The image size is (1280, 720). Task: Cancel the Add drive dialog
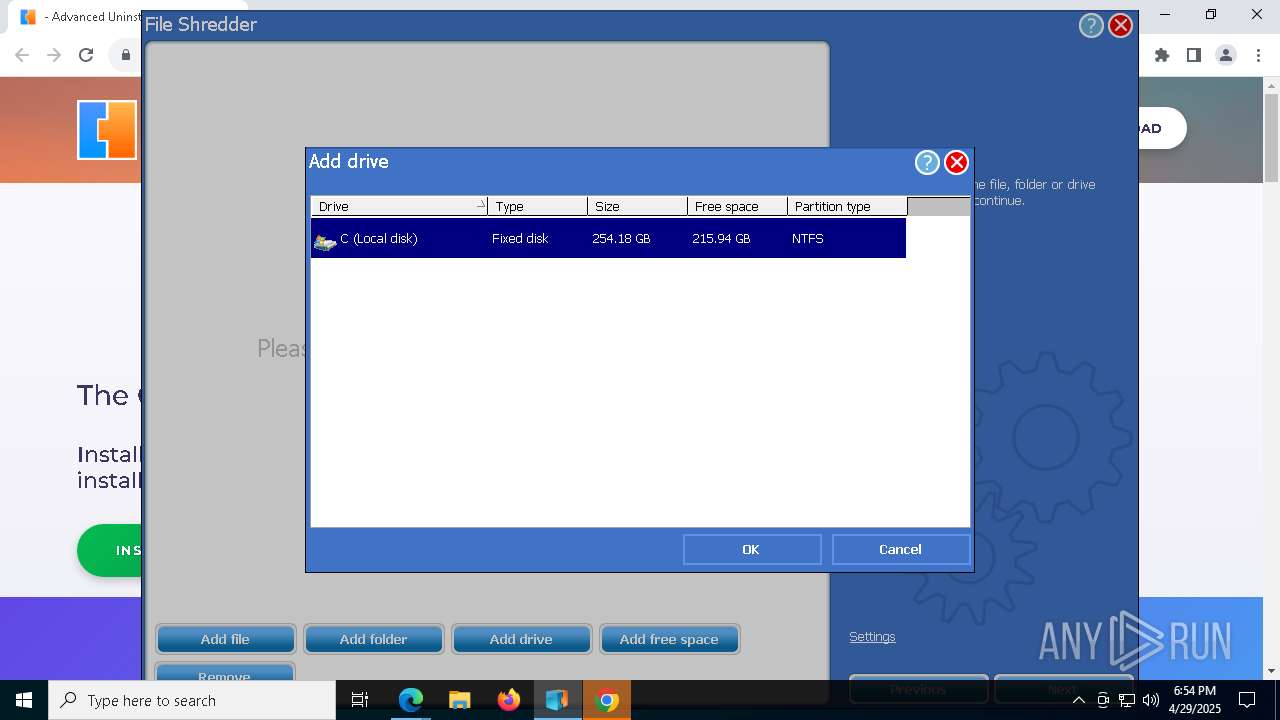coord(901,549)
